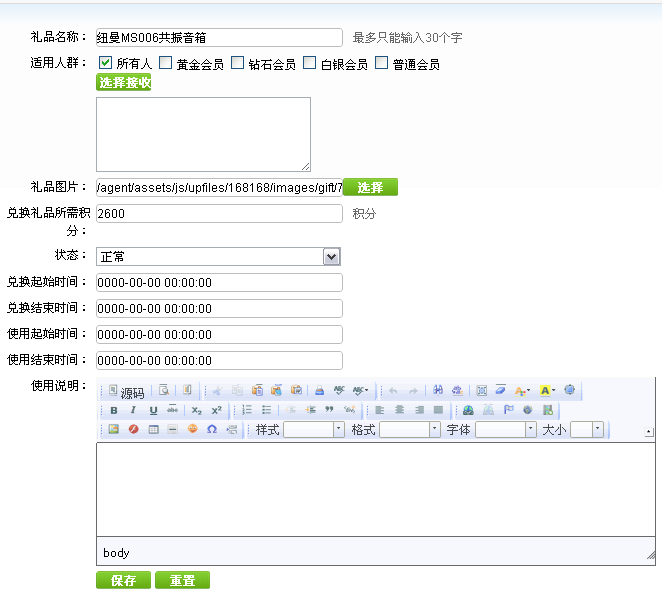Click the 源码 source view button
Viewport: 662px width, 607px height.
(x=126, y=392)
